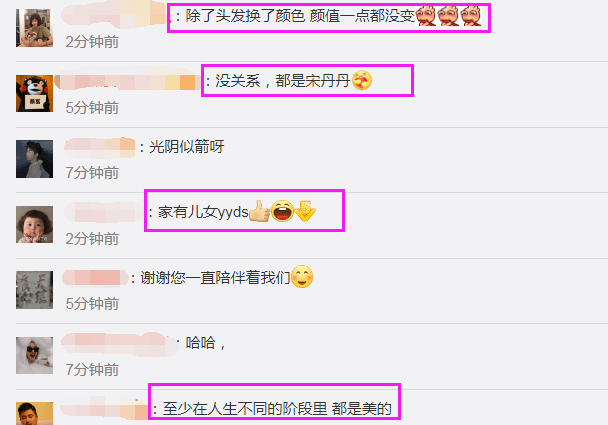Open the Kumamon bear avatar profile
This screenshot has width=608, height=425.
click(x=34, y=93)
